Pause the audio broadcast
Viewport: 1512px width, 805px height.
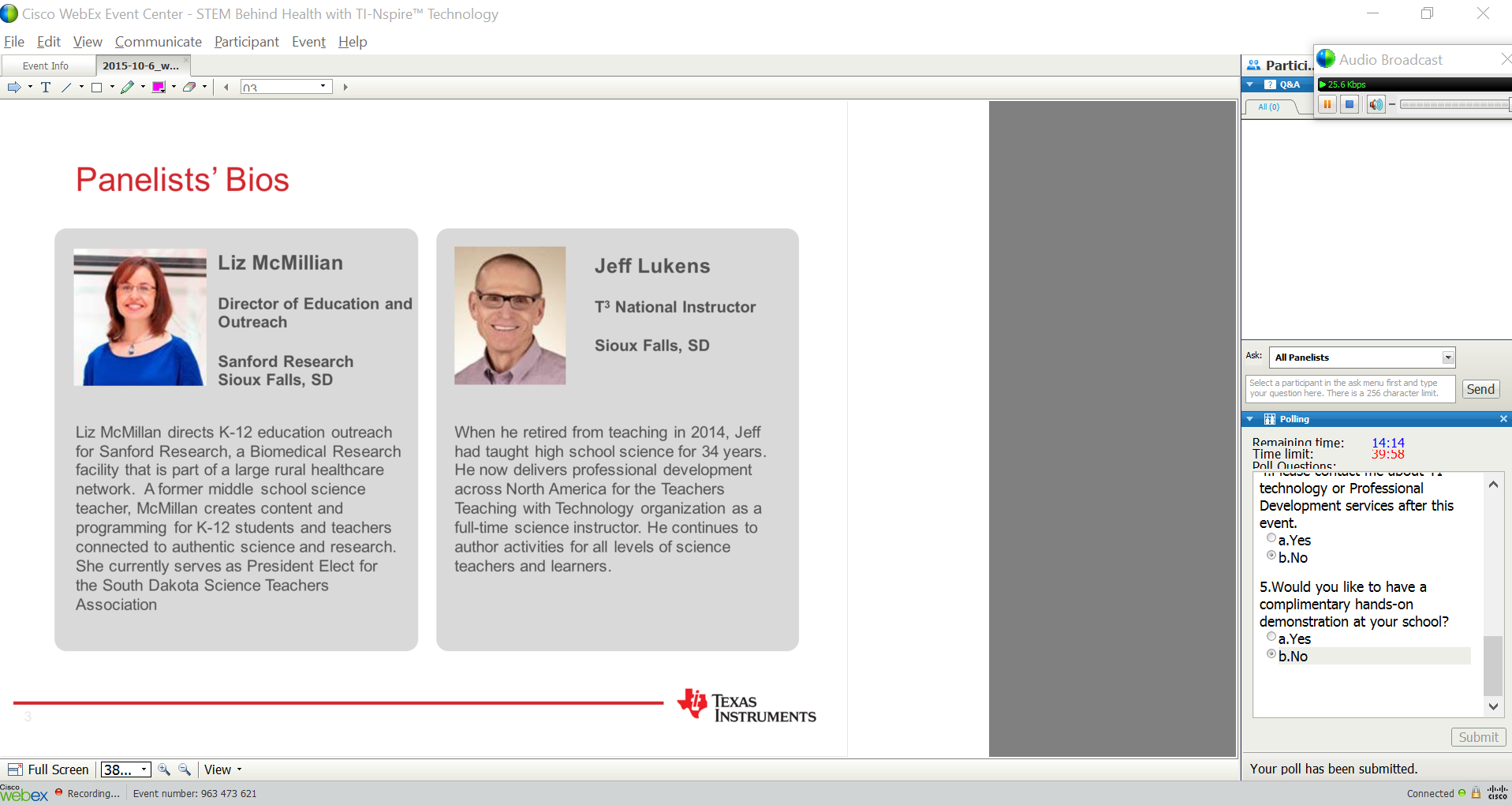1327,104
